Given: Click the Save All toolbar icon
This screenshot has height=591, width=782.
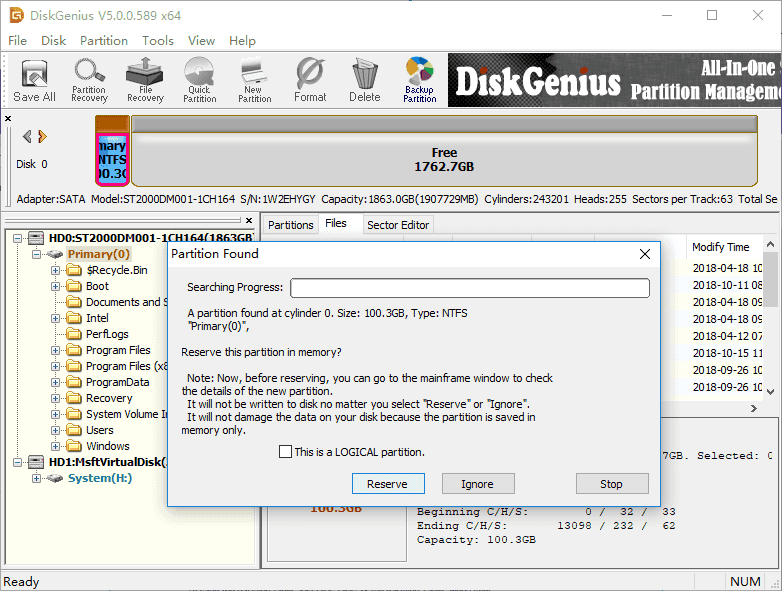Looking at the screenshot, I should pyautogui.click(x=34, y=81).
